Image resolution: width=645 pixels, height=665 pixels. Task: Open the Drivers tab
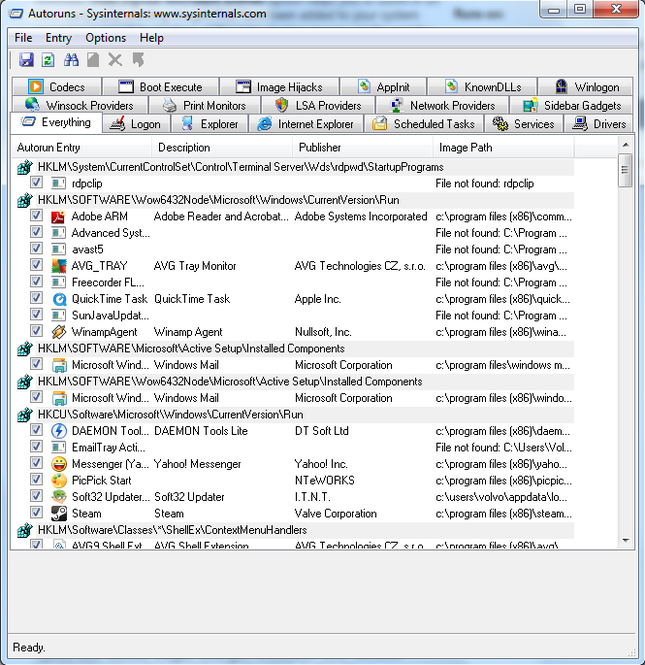pos(598,124)
